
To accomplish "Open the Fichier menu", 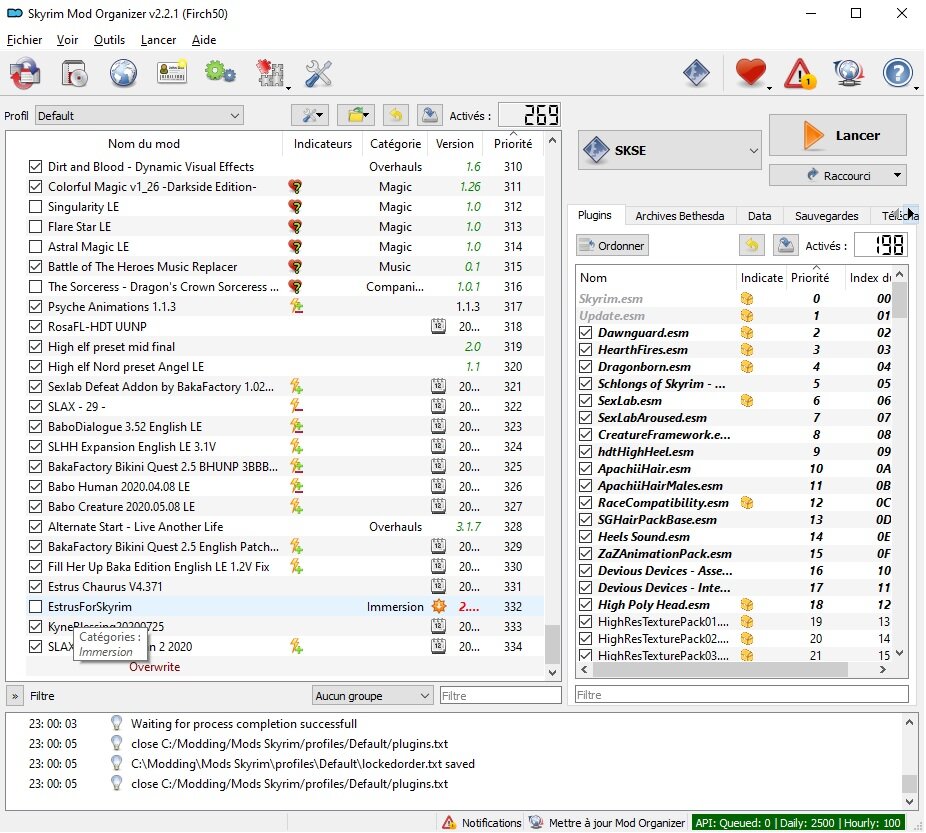I will point(24,40).
